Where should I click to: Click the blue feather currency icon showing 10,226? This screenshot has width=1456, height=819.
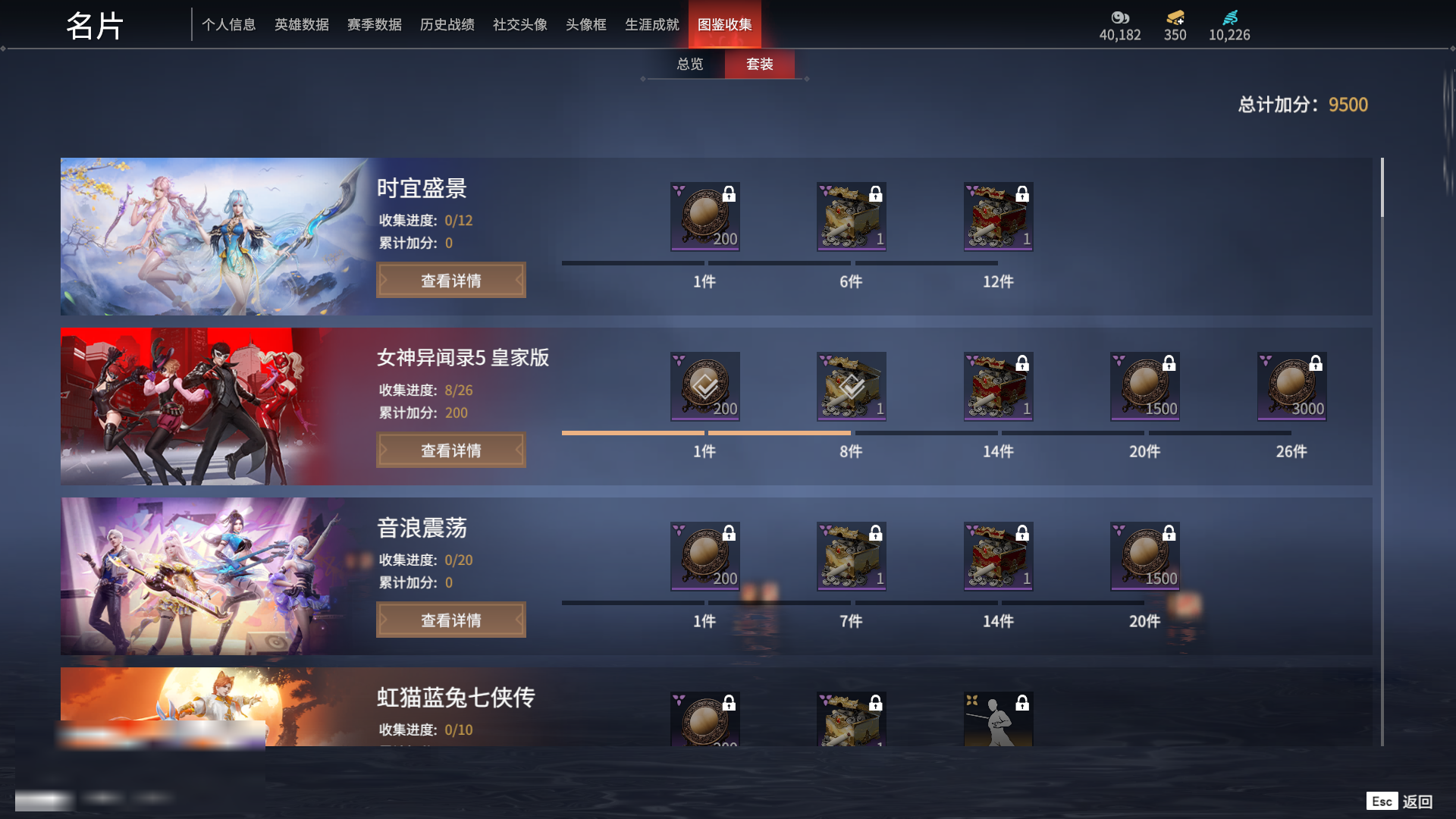(1230, 17)
